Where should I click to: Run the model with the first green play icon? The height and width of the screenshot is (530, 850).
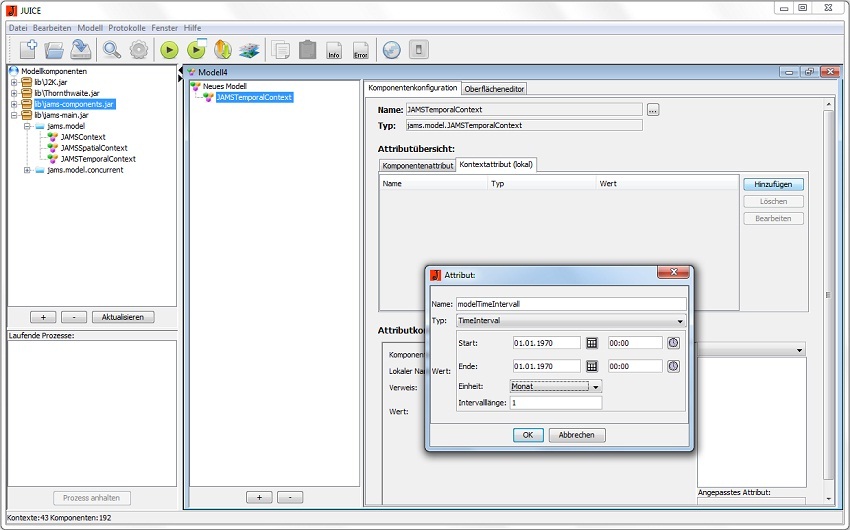[x=169, y=49]
